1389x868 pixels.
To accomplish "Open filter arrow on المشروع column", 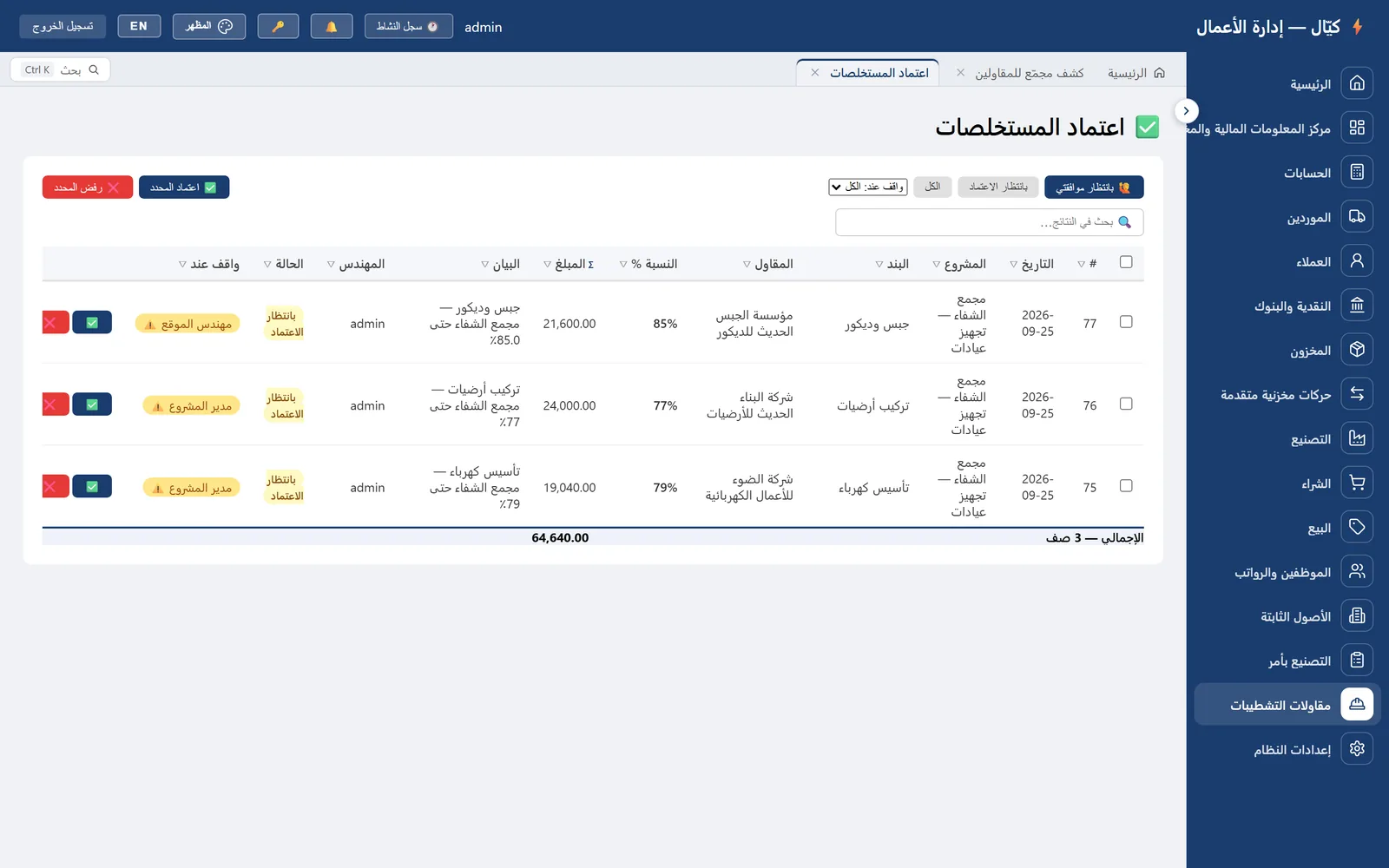I will tap(937, 264).
